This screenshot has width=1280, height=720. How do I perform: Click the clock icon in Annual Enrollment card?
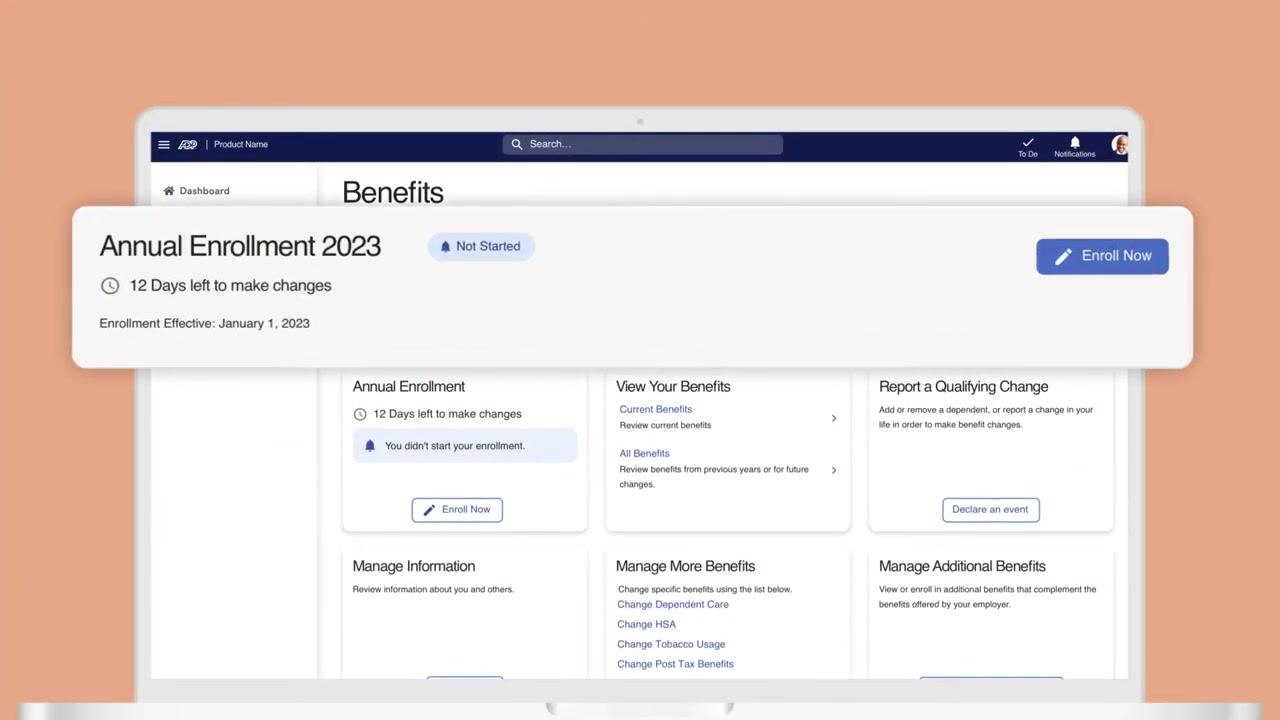[x=360, y=414]
